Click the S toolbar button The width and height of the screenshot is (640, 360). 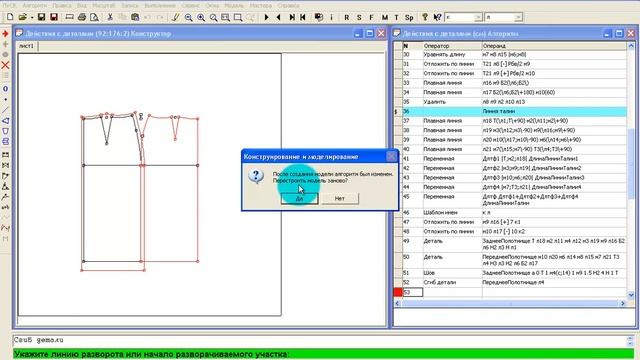click(359, 18)
